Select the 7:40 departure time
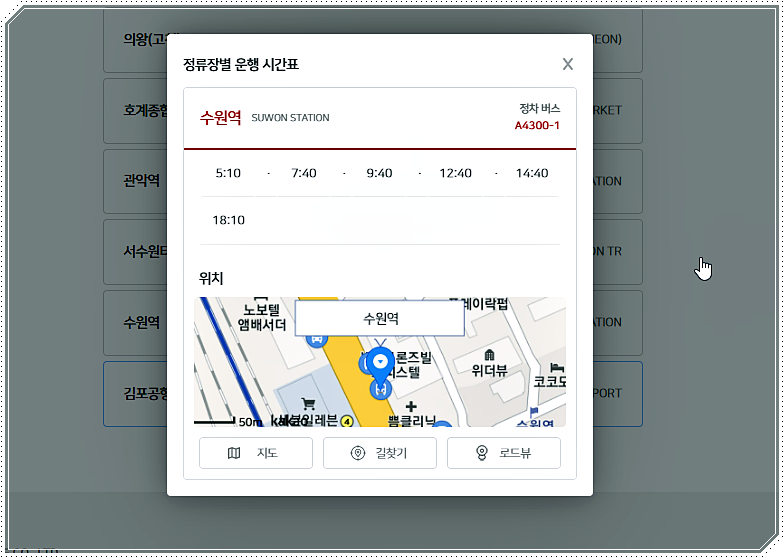 coord(304,173)
